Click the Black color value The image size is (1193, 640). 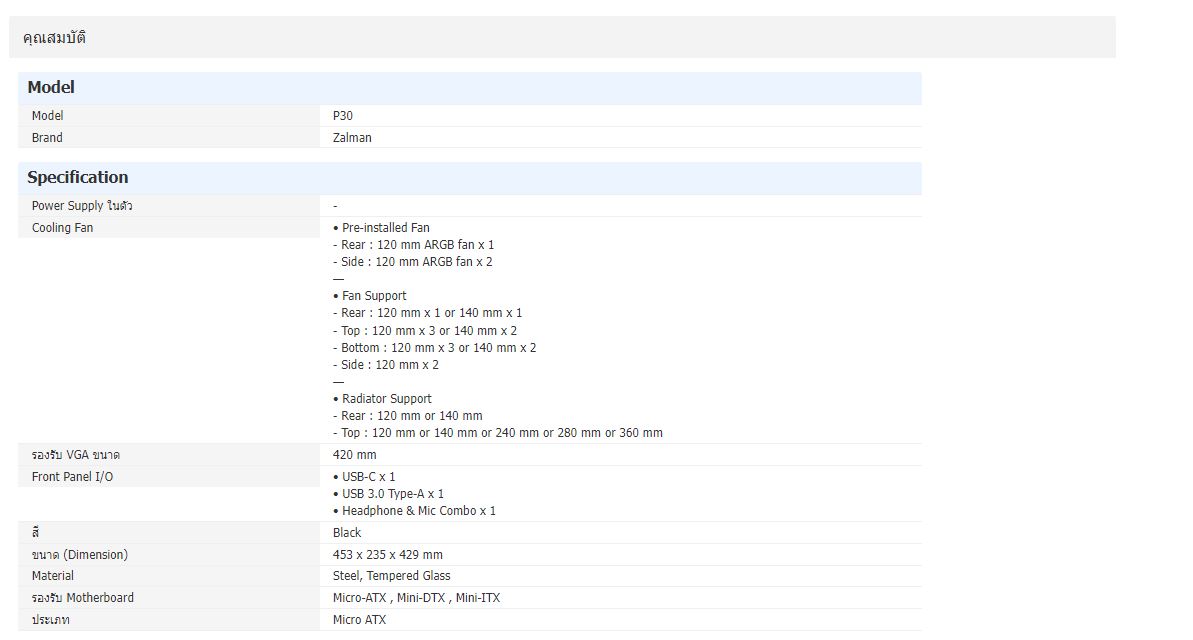tap(347, 533)
